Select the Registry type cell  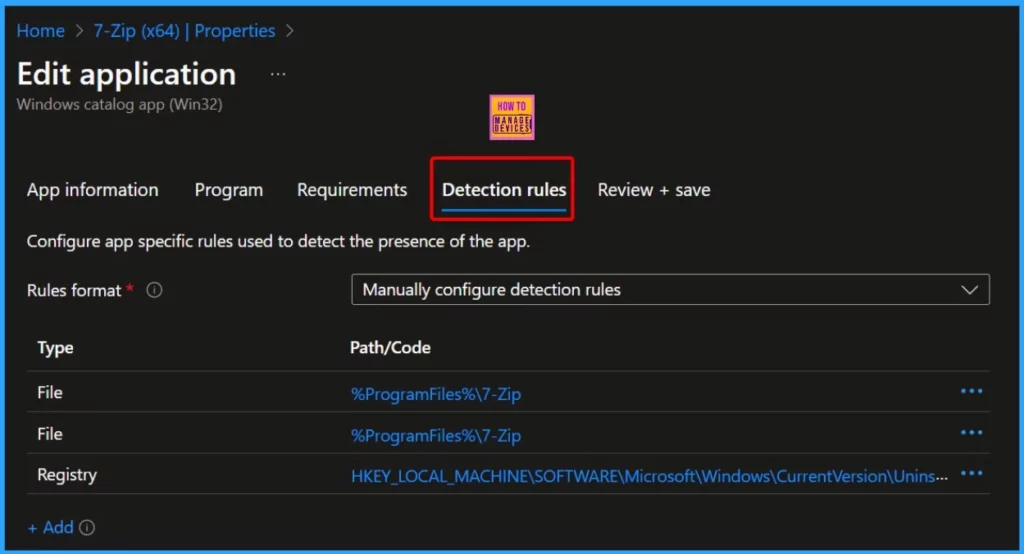[67, 475]
